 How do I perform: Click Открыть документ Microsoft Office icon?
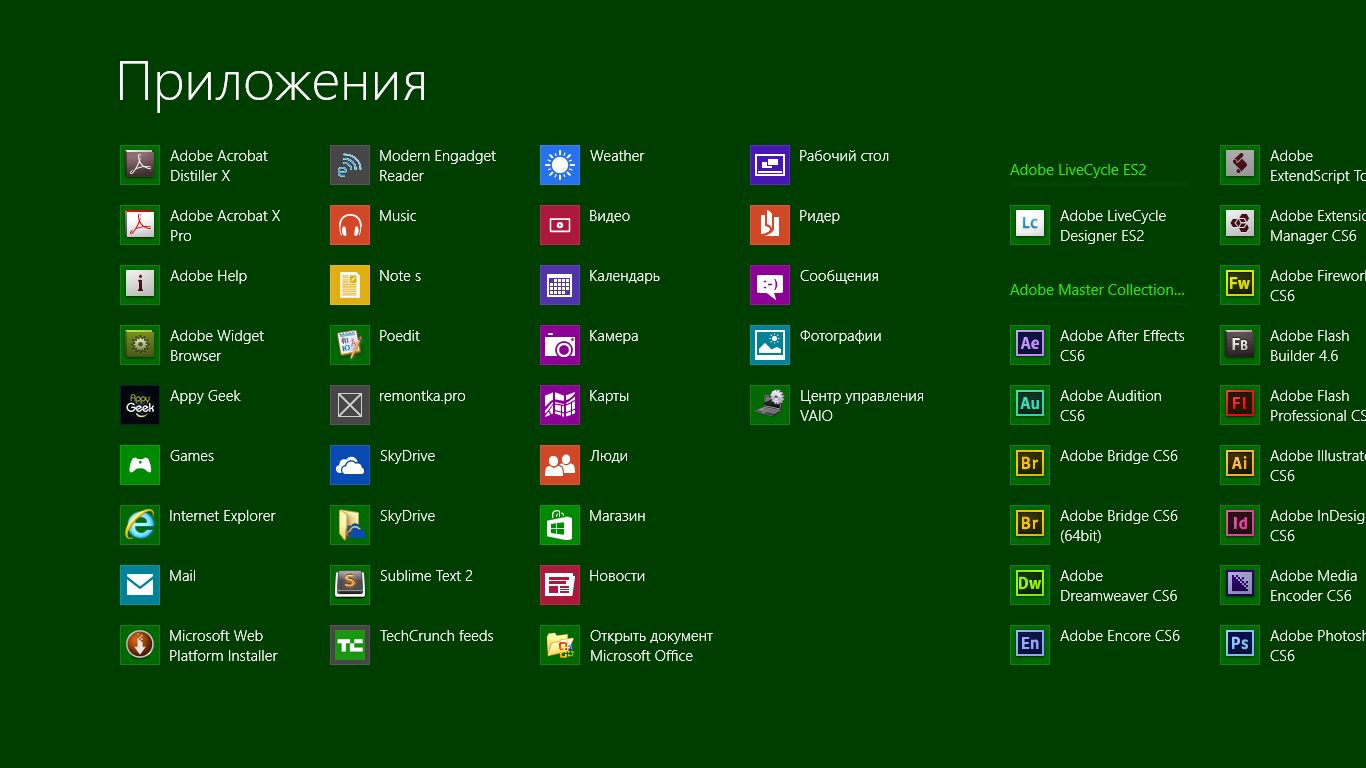[x=560, y=645]
